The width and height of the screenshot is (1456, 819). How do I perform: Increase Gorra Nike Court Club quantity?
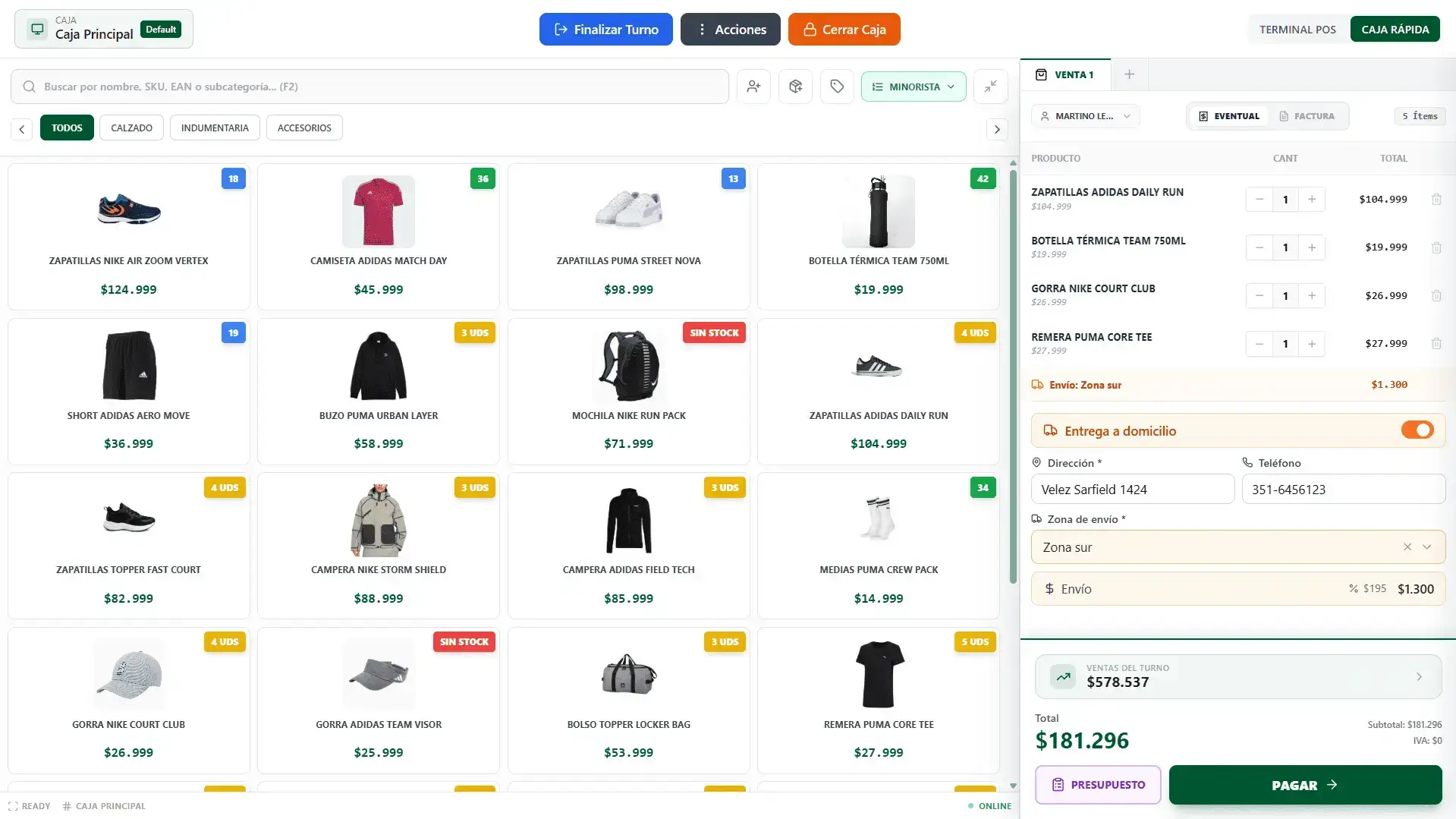coord(1312,295)
